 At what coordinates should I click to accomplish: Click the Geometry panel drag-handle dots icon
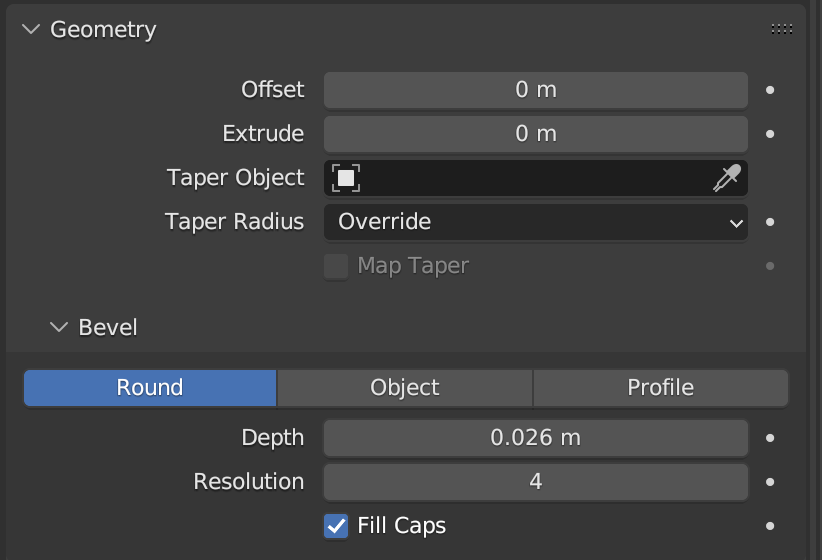[x=782, y=29]
